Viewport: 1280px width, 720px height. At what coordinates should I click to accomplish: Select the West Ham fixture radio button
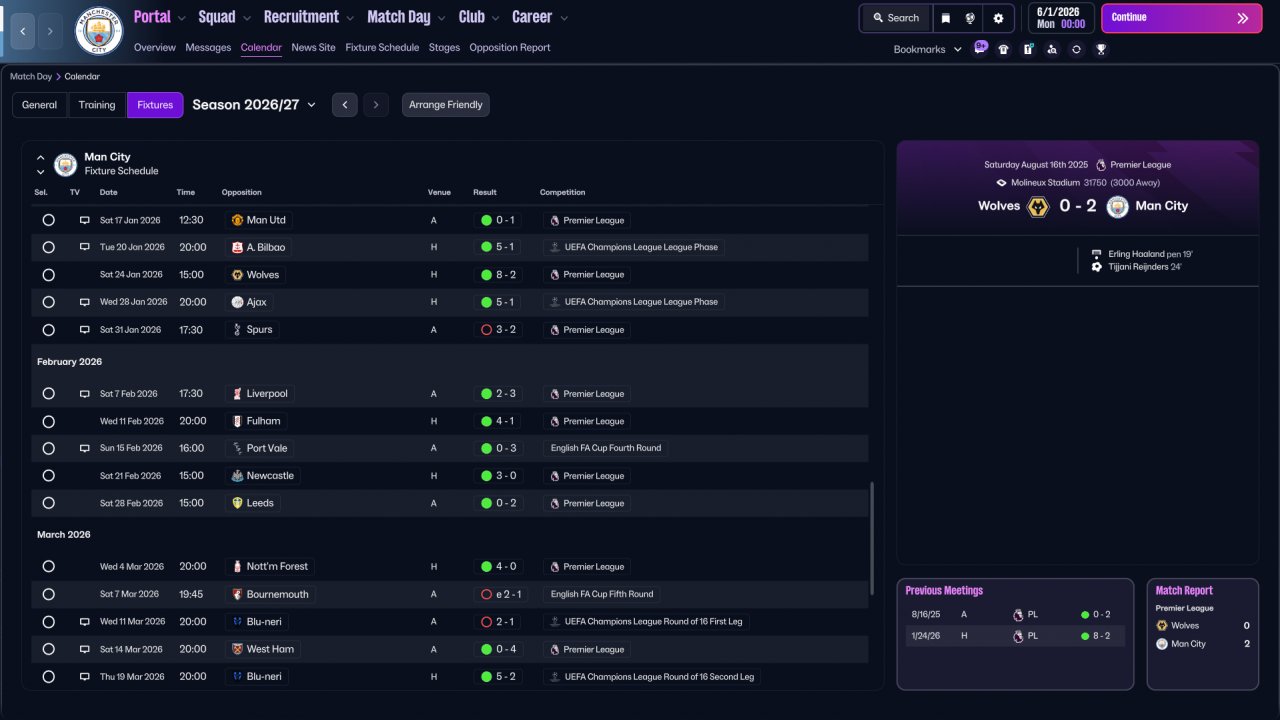coord(48,649)
